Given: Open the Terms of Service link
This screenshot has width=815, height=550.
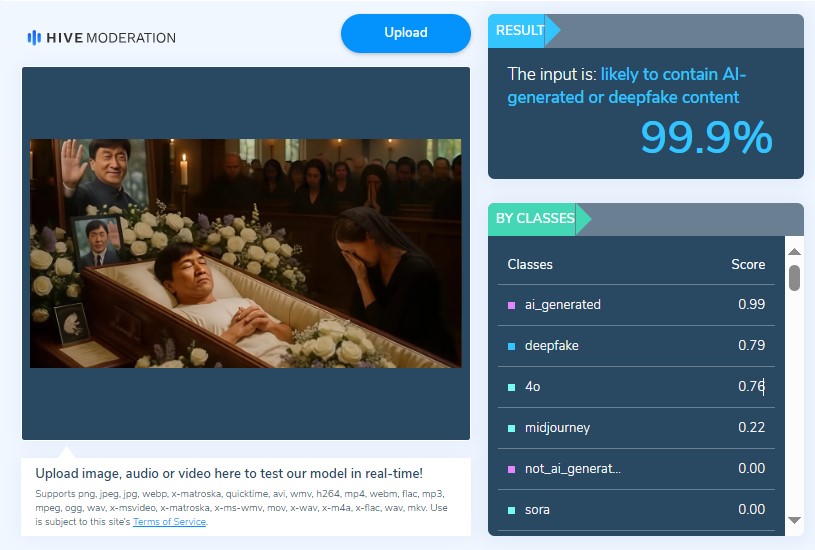Looking at the screenshot, I should point(169,522).
